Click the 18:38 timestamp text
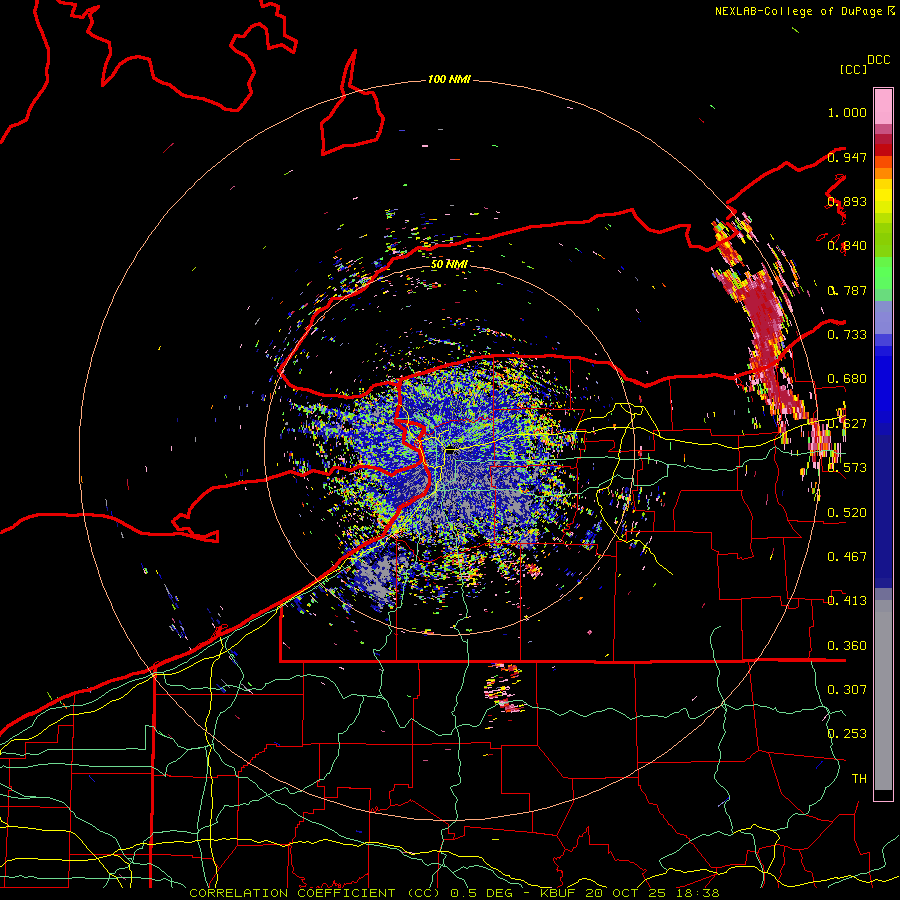This screenshot has width=900, height=900. pyautogui.click(x=698, y=893)
